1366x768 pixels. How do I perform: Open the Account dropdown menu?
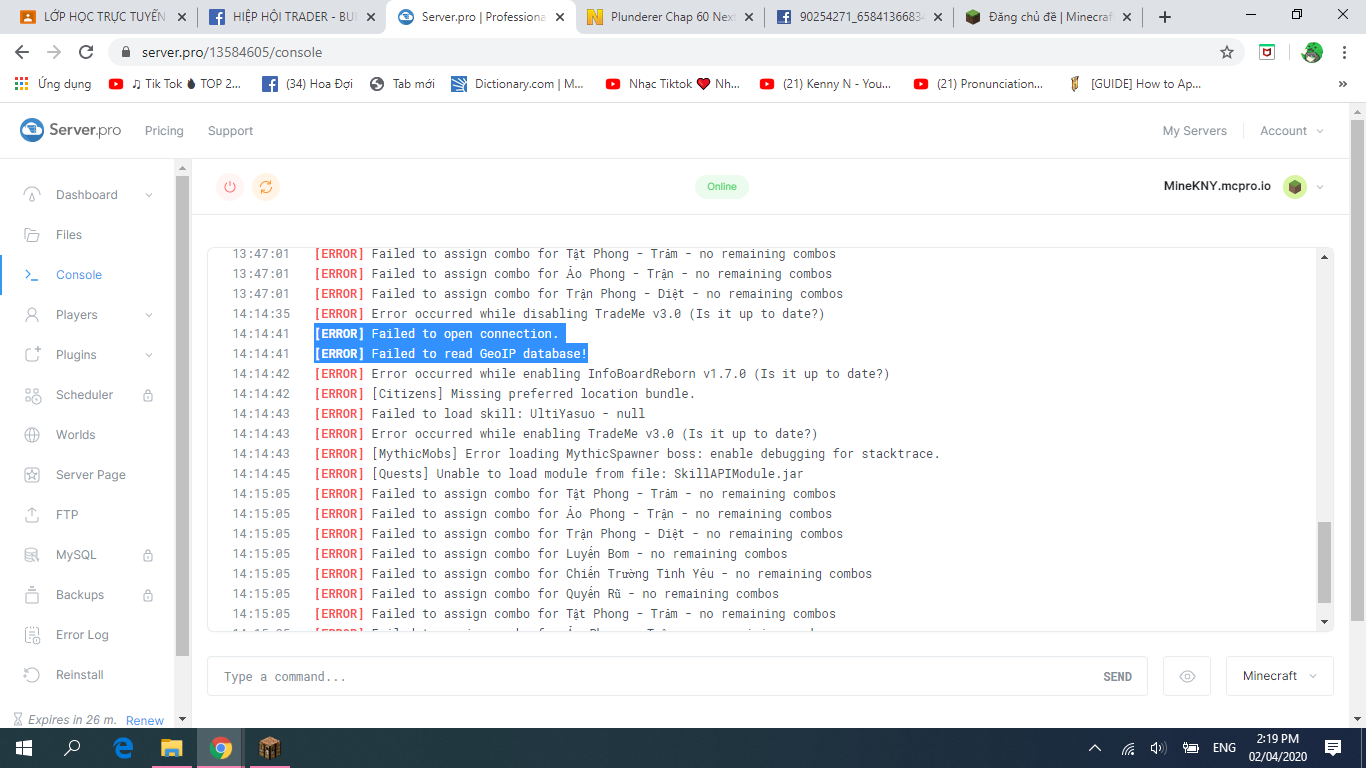tap(1292, 131)
